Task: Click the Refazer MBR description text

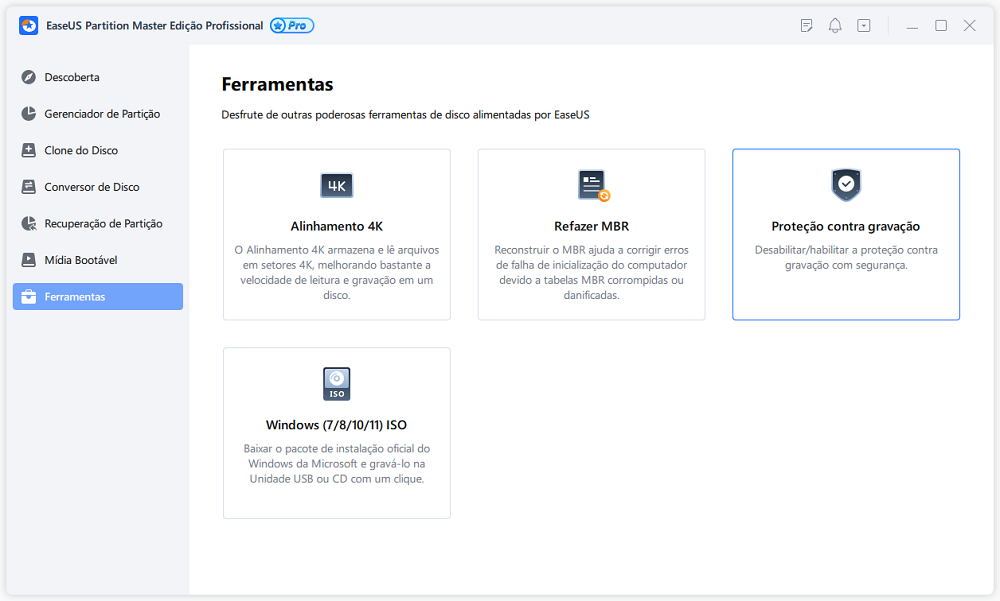Action: click(591, 272)
